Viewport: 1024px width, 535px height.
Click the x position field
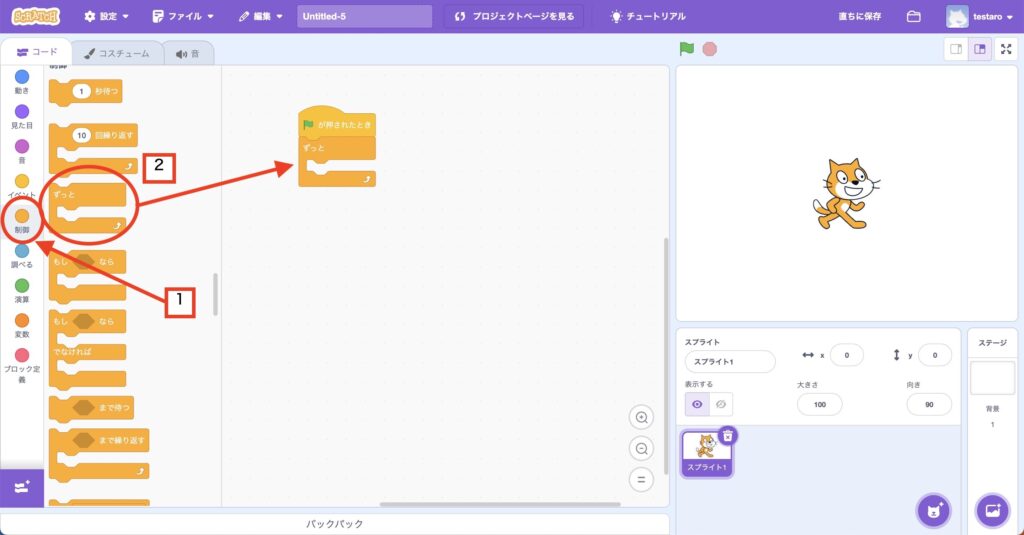[846, 355]
